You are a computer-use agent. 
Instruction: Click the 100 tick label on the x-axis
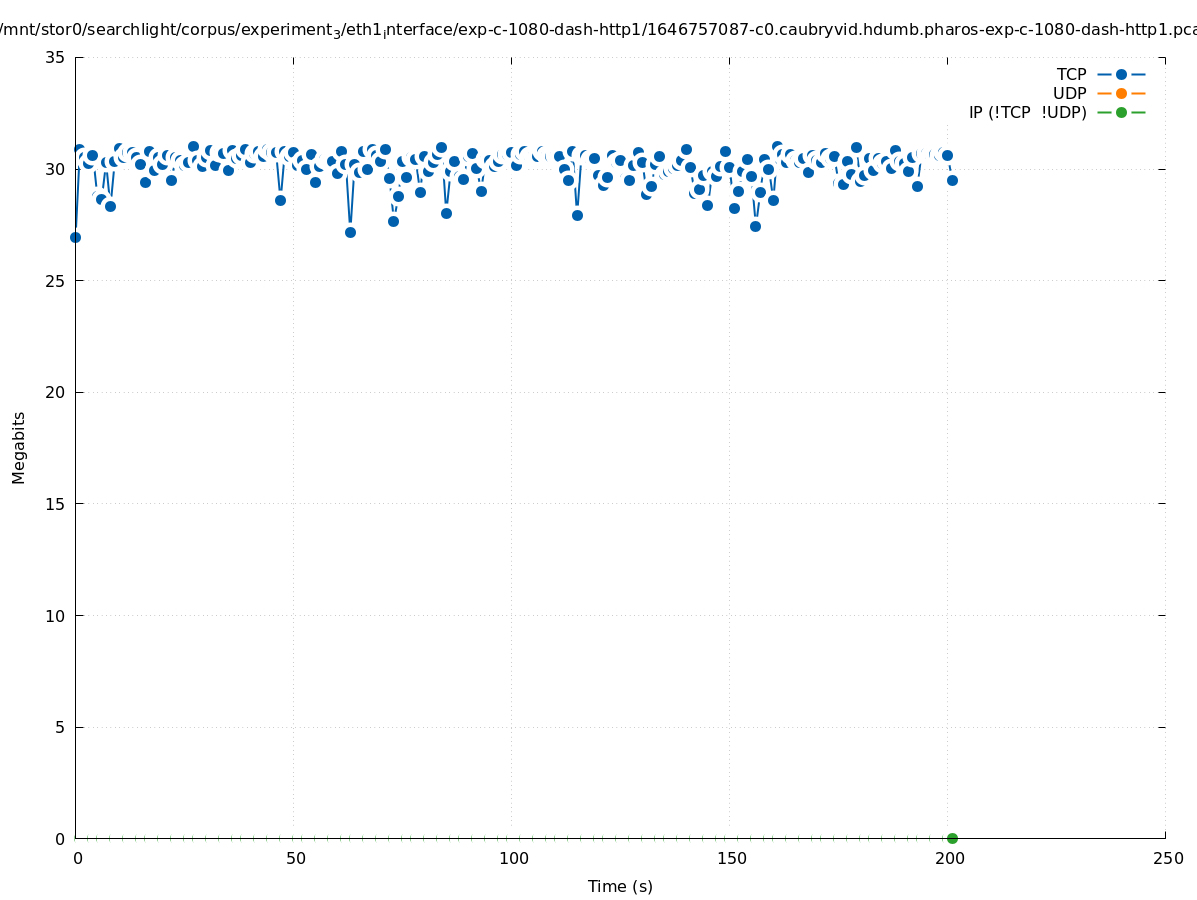coord(513,858)
